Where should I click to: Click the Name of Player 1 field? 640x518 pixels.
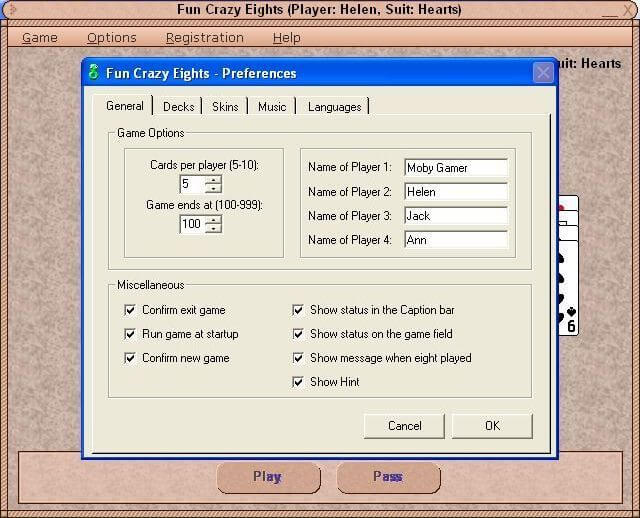click(x=456, y=167)
